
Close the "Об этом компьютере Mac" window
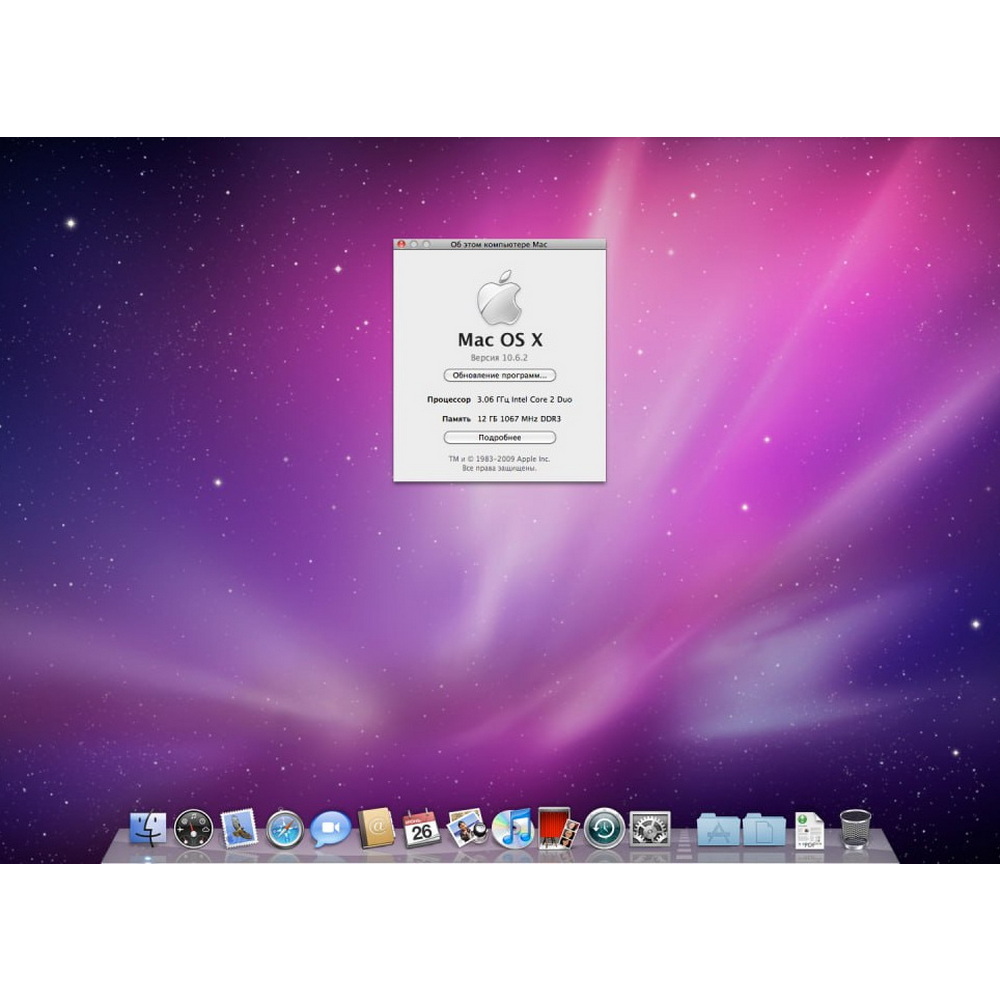401,244
